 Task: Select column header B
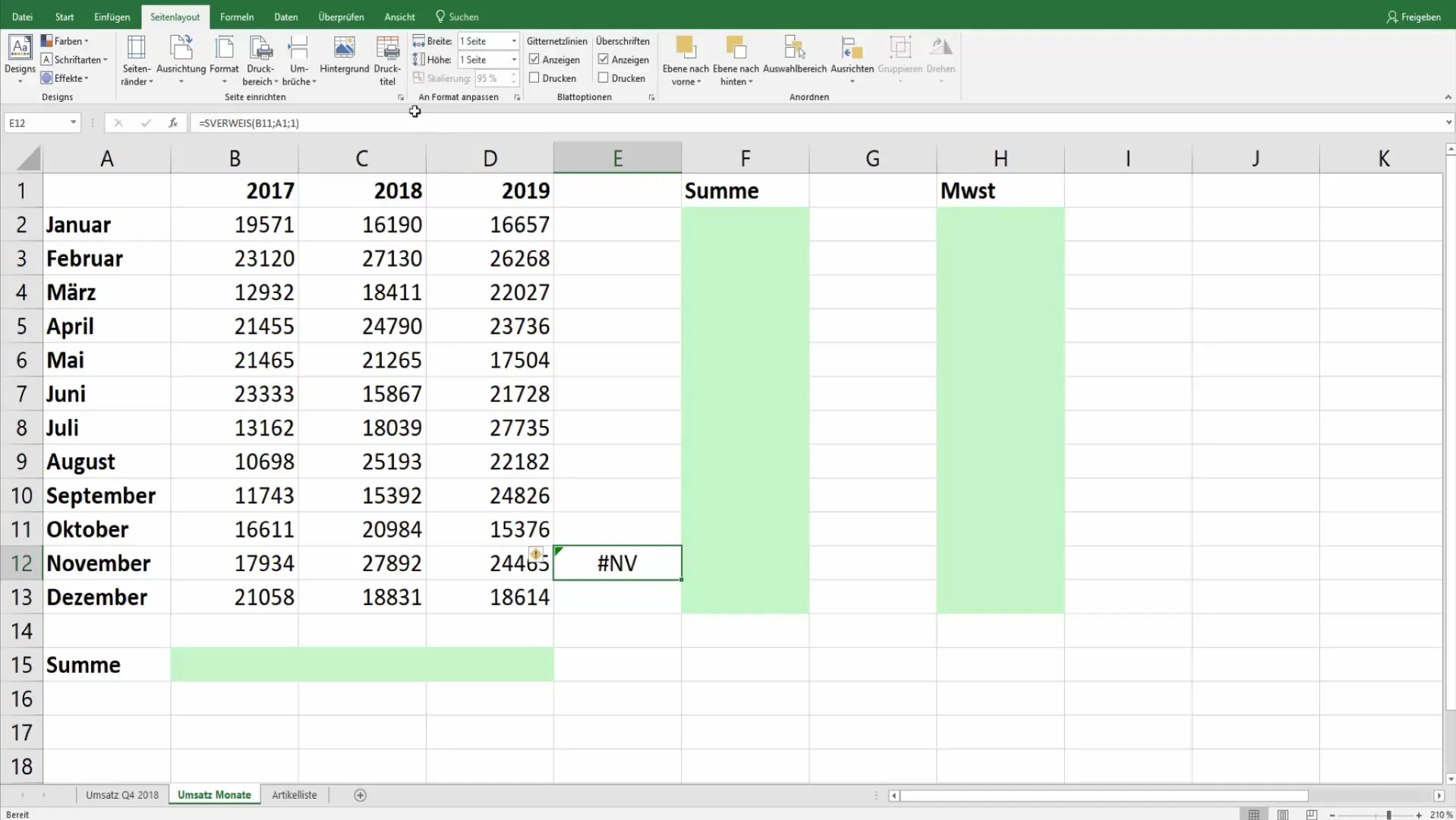tap(235, 158)
